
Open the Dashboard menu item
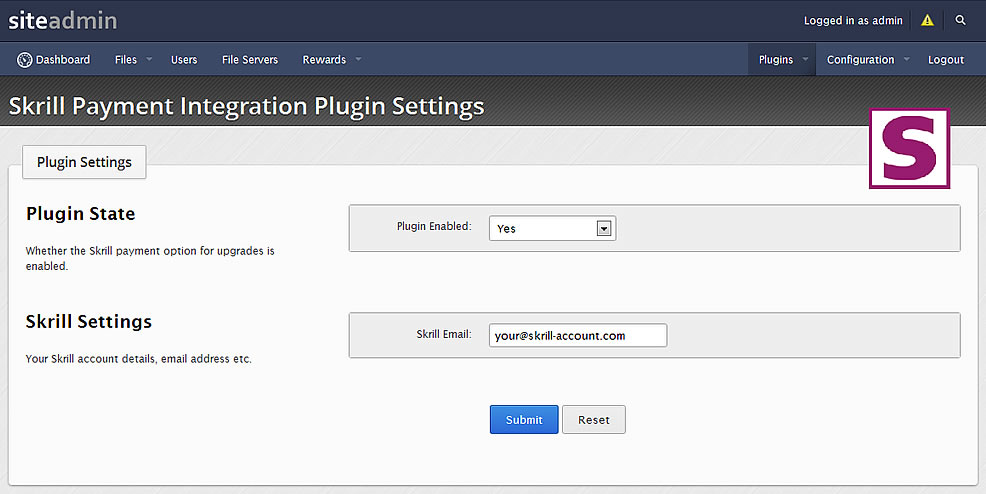[x=53, y=60]
